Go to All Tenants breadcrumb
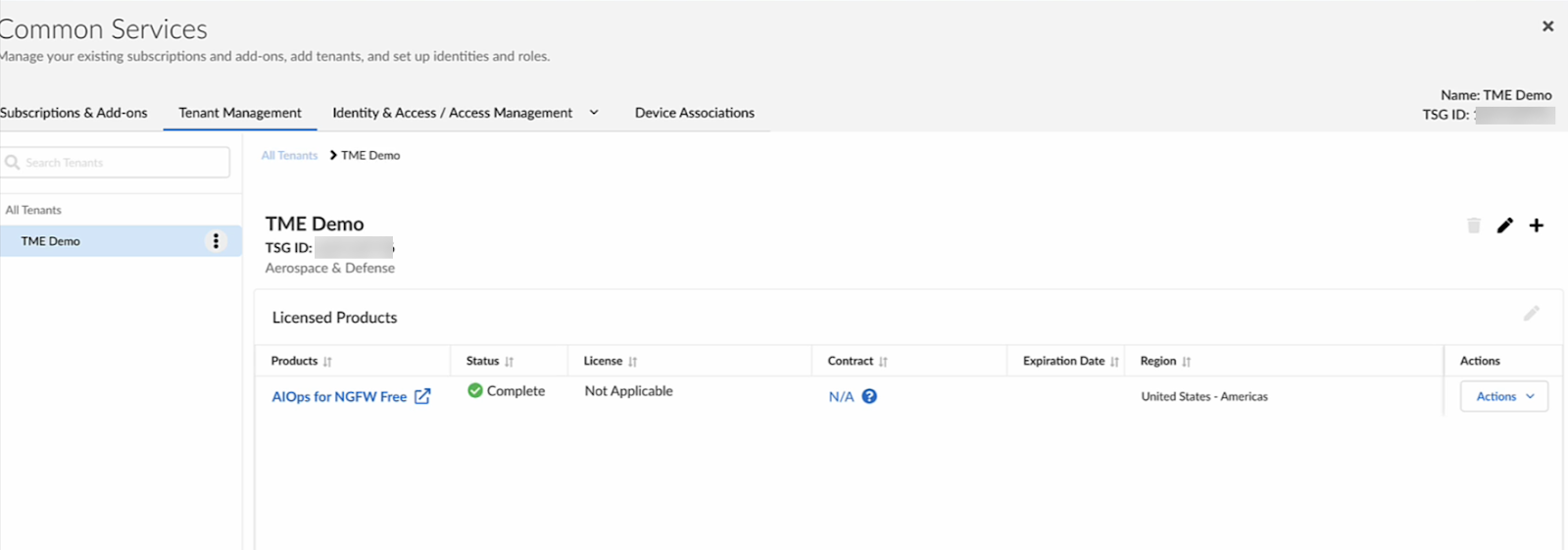This screenshot has height=550, width=1568. point(289,156)
